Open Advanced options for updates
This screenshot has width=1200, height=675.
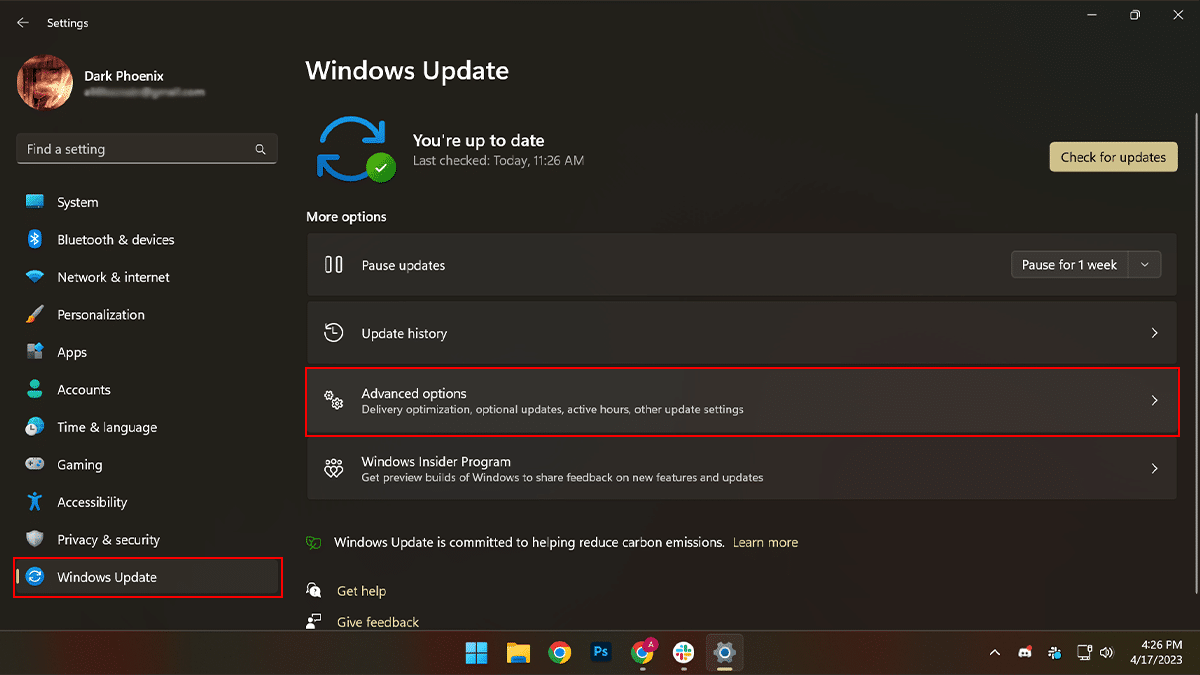pos(741,400)
